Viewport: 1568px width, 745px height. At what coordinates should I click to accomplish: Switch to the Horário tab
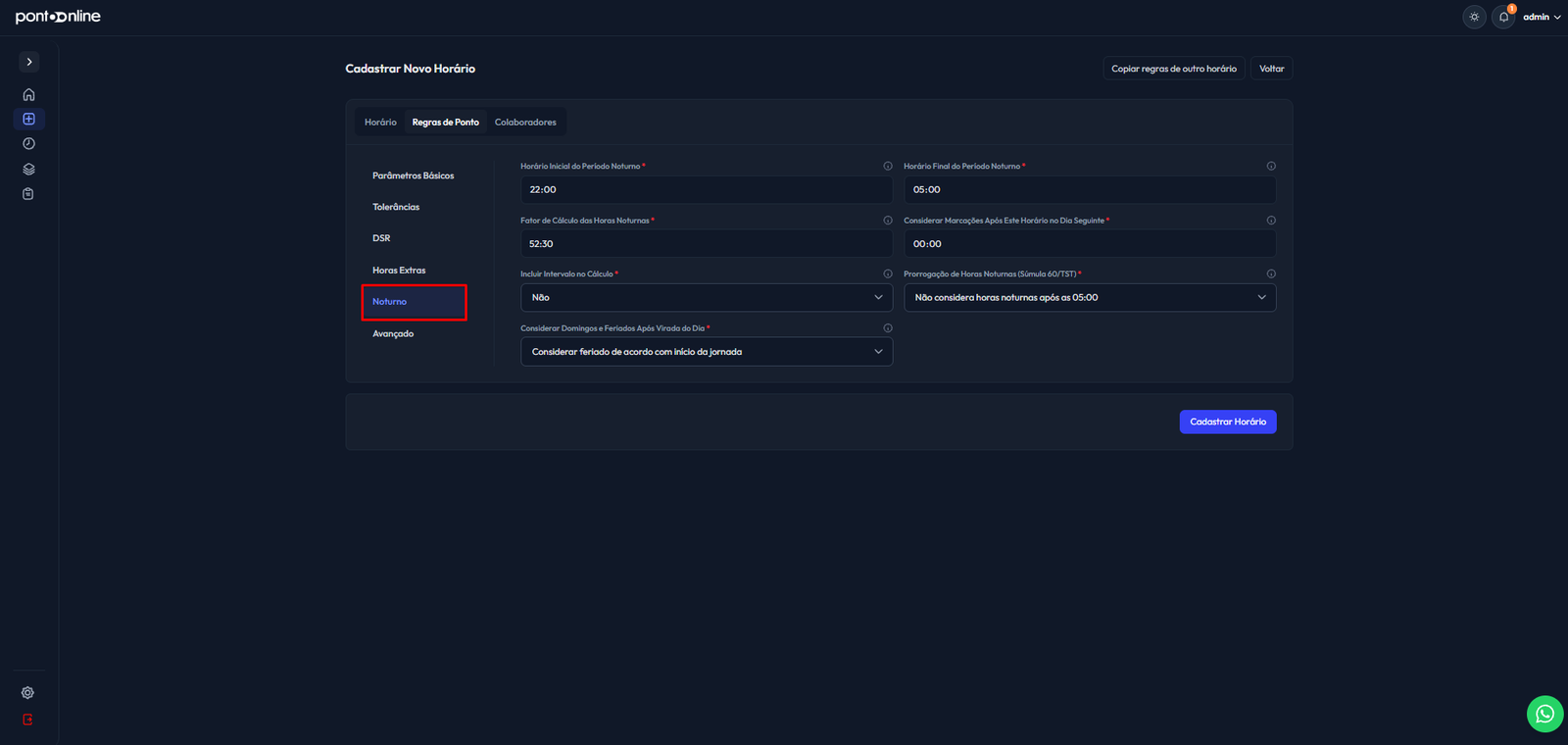(380, 123)
